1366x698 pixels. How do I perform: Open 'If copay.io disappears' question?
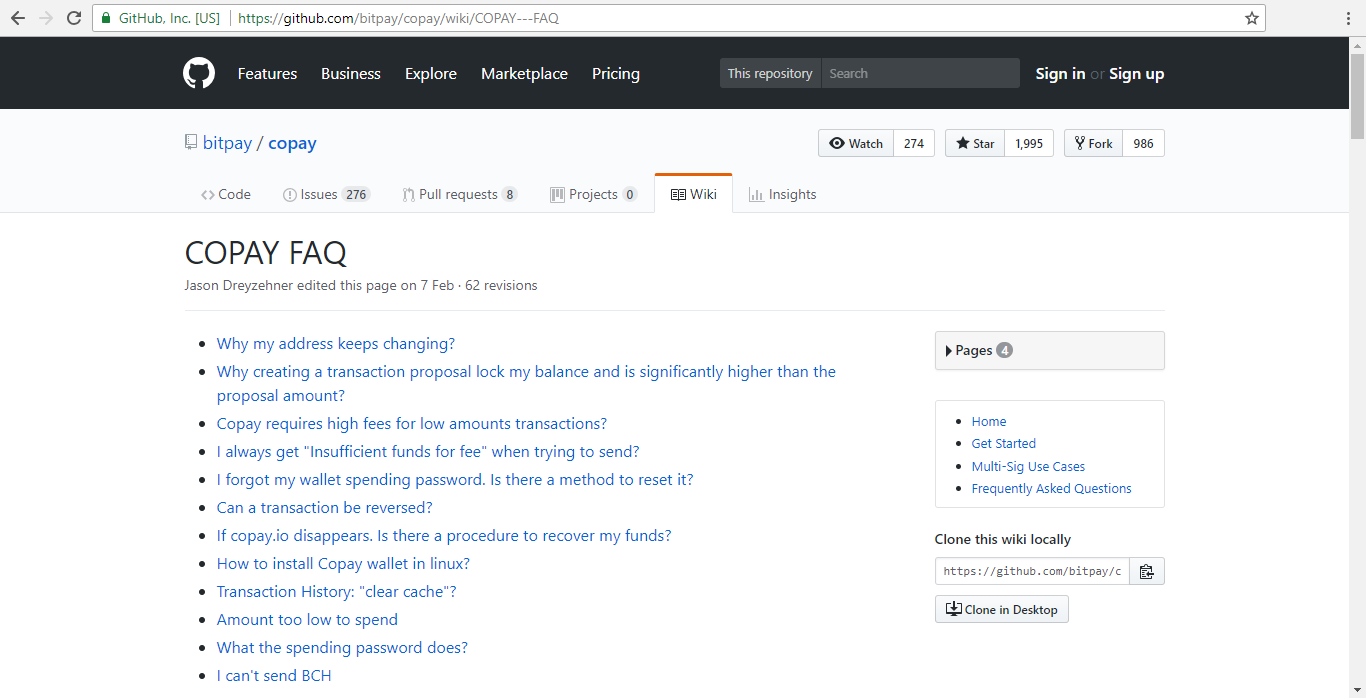pyautogui.click(x=444, y=535)
